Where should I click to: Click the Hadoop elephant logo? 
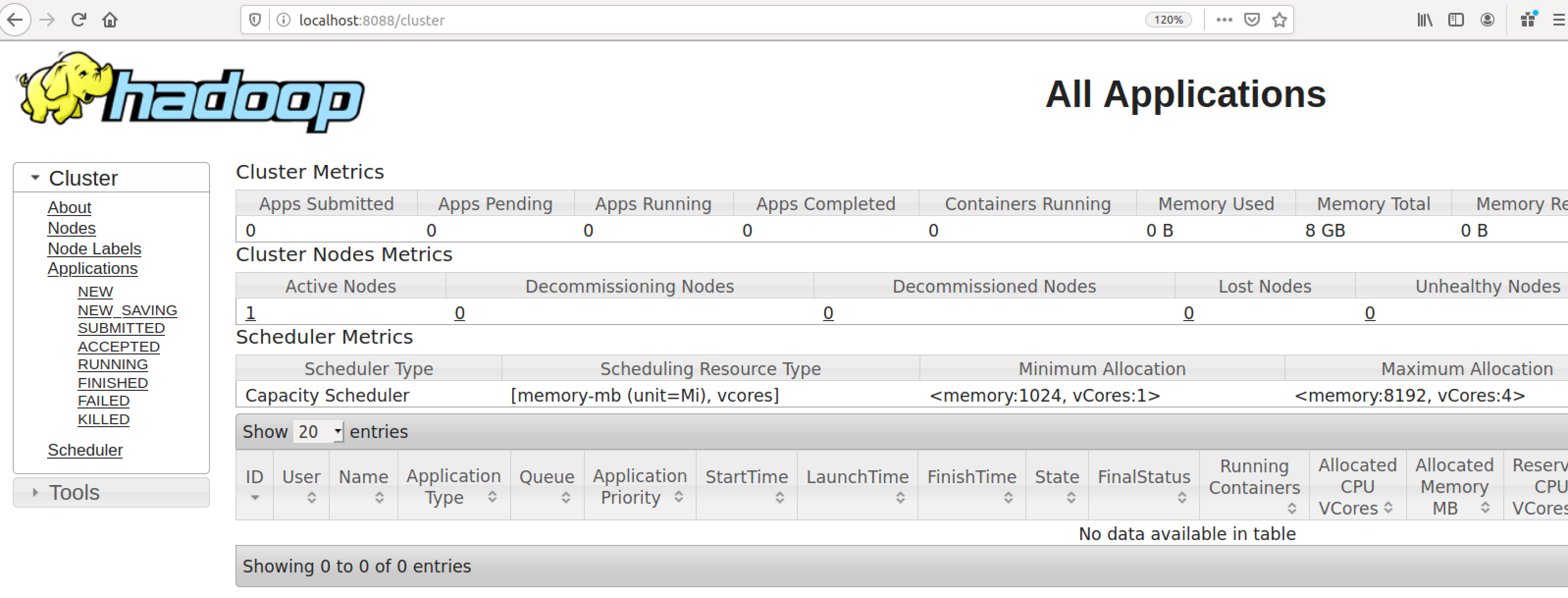[190, 92]
